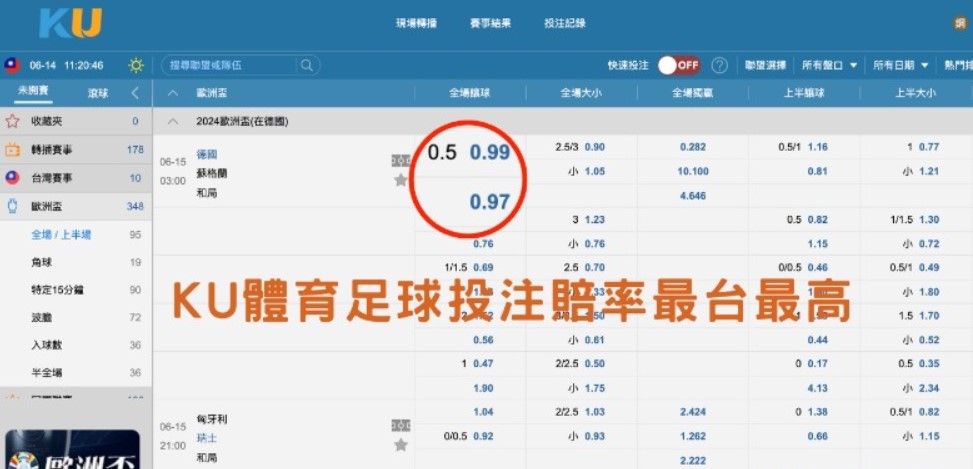Pick the 1.262 win odds for 瑞士
This screenshot has height=469, width=973.
(694, 436)
